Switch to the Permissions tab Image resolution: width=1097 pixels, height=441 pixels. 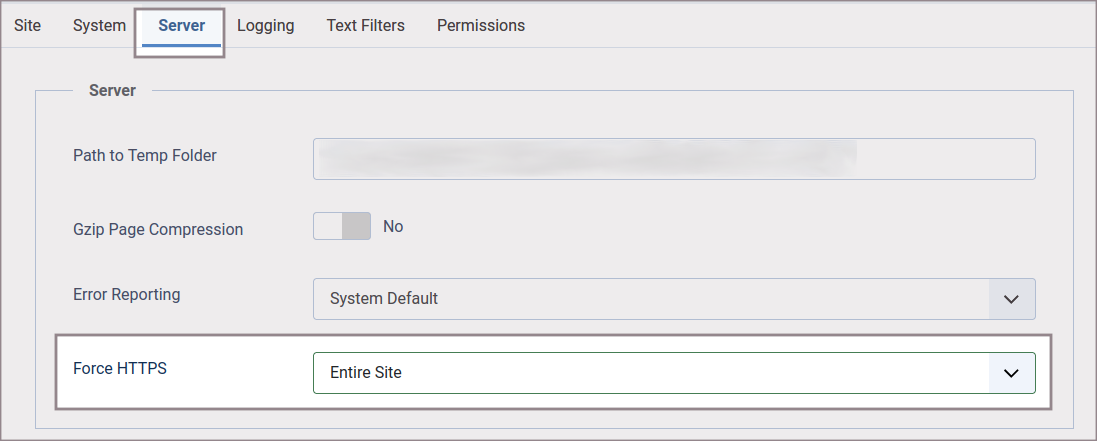point(480,25)
